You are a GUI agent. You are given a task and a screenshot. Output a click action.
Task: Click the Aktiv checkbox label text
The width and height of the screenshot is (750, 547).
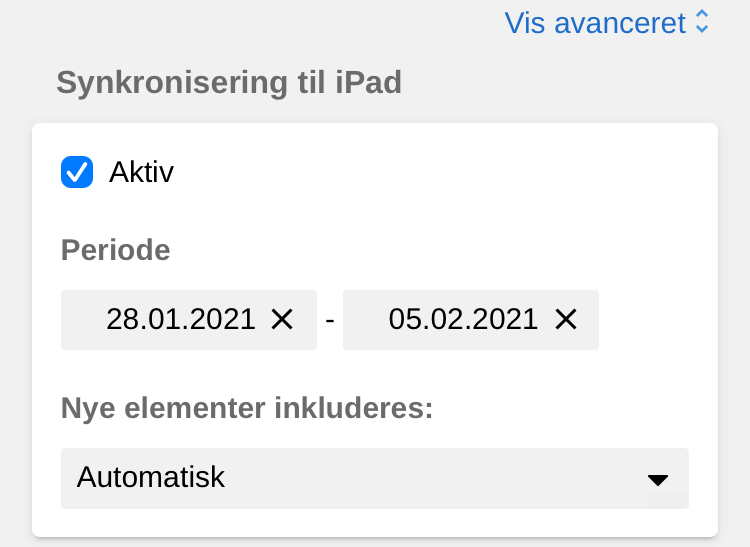coord(141,172)
